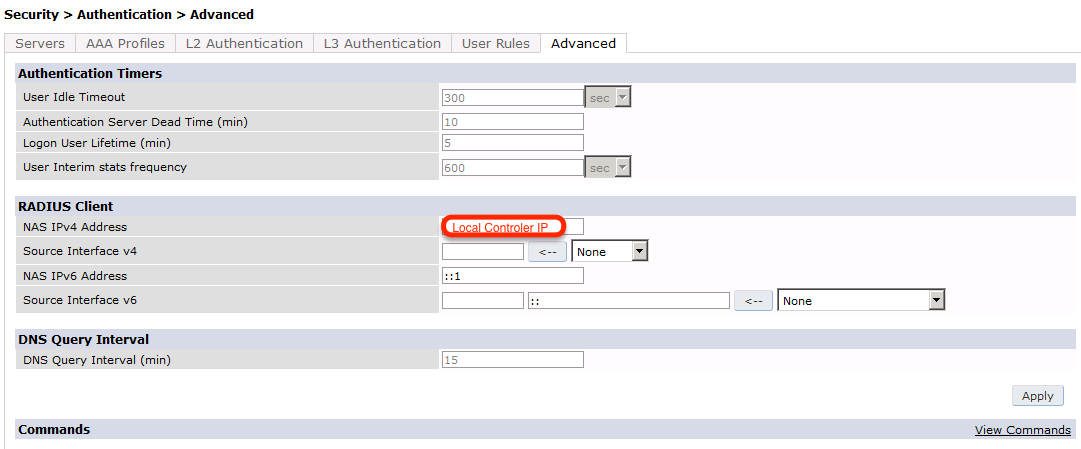Focus the Logon User Lifetime field

[512, 143]
